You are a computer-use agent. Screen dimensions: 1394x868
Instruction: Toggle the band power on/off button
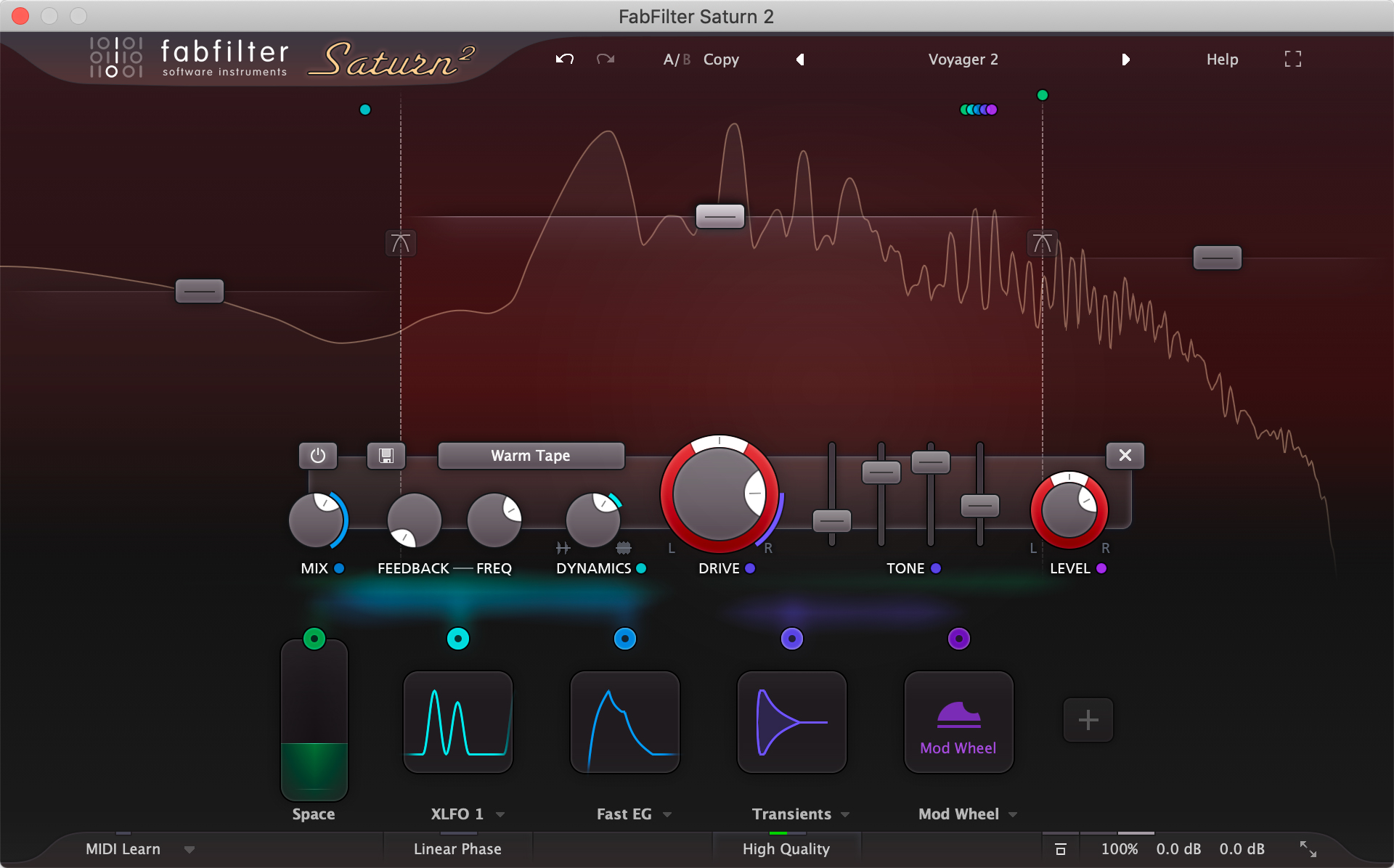[x=317, y=457]
